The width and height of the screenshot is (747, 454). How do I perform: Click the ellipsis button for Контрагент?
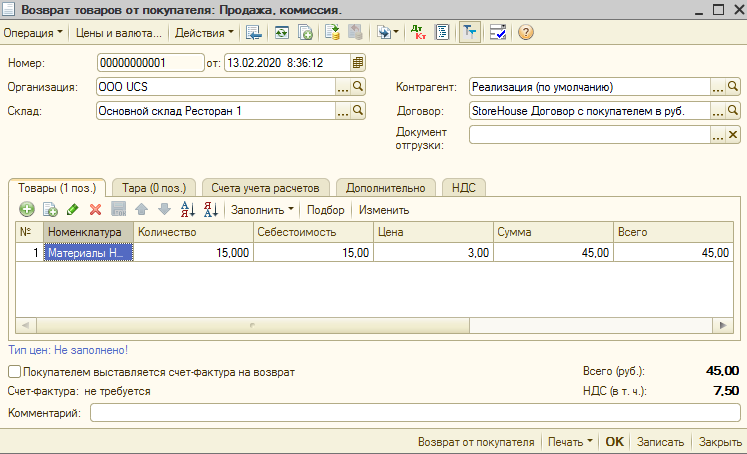[x=717, y=87]
